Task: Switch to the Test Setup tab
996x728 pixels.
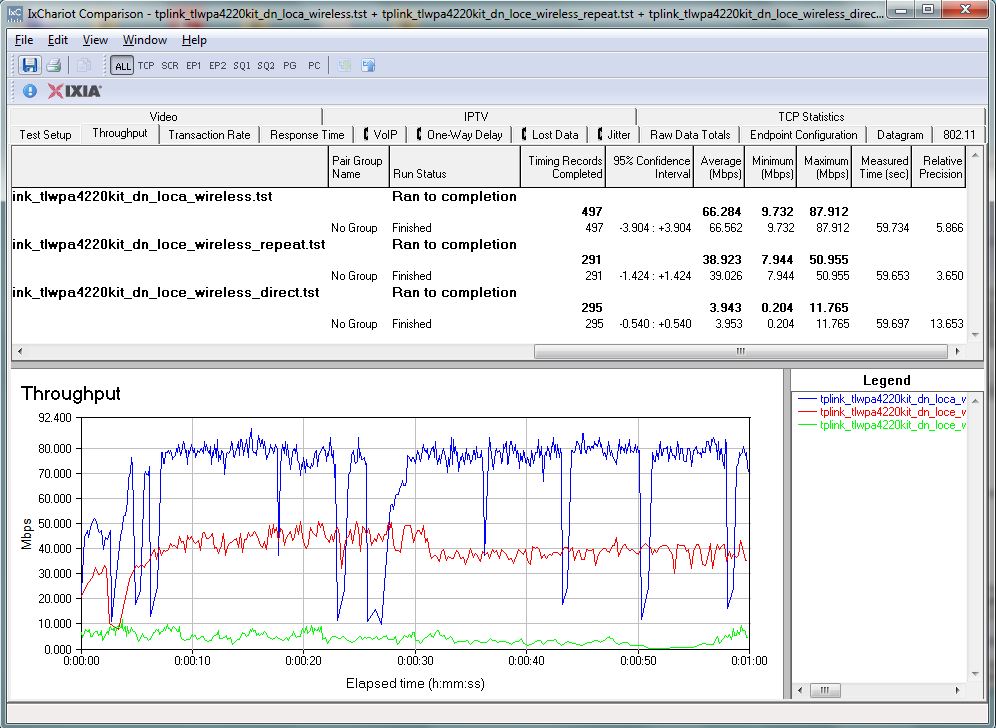Action: pos(45,135)
